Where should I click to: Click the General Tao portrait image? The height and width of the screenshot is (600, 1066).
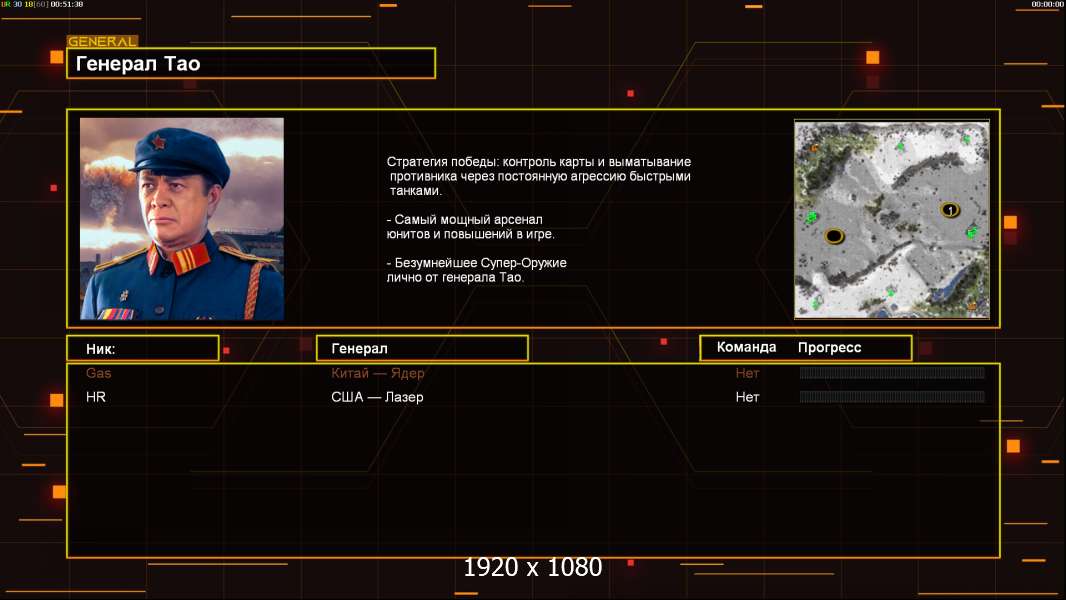(x=182, y=218)
